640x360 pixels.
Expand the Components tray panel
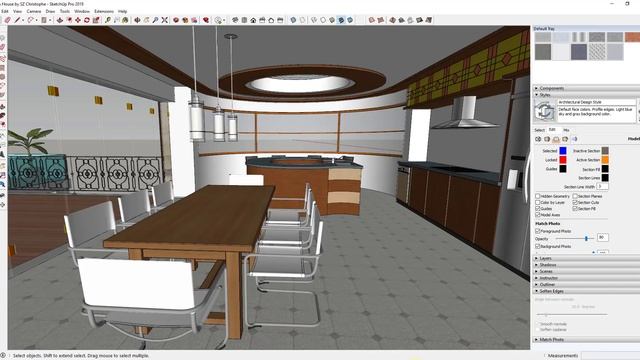[586, 88]
